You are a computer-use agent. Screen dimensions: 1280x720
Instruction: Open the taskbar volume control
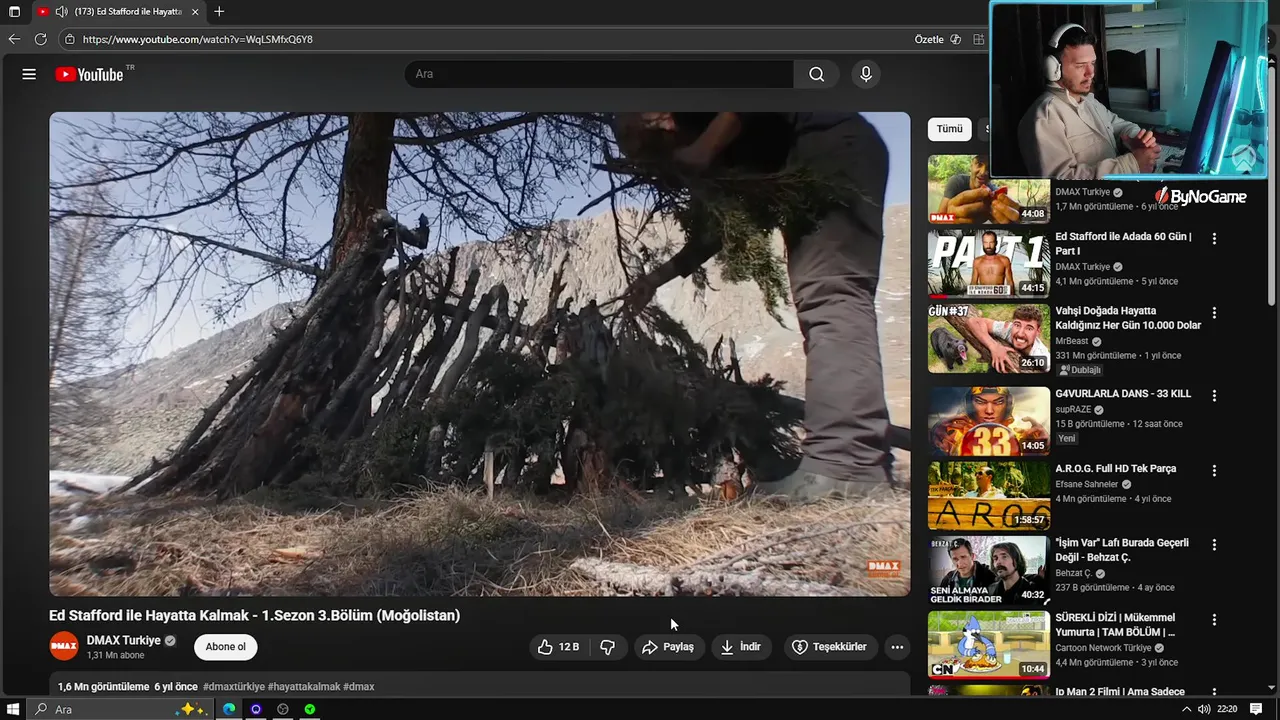point(1204,709)
